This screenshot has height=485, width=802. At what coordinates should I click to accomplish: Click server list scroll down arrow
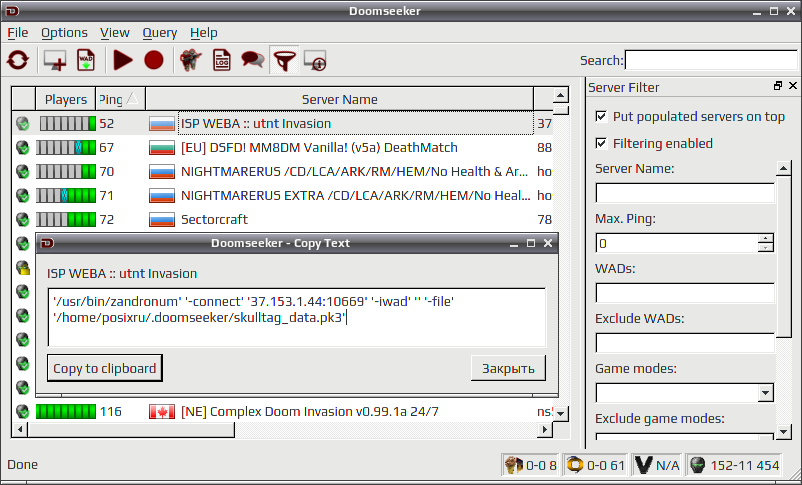tap(561, 413)
